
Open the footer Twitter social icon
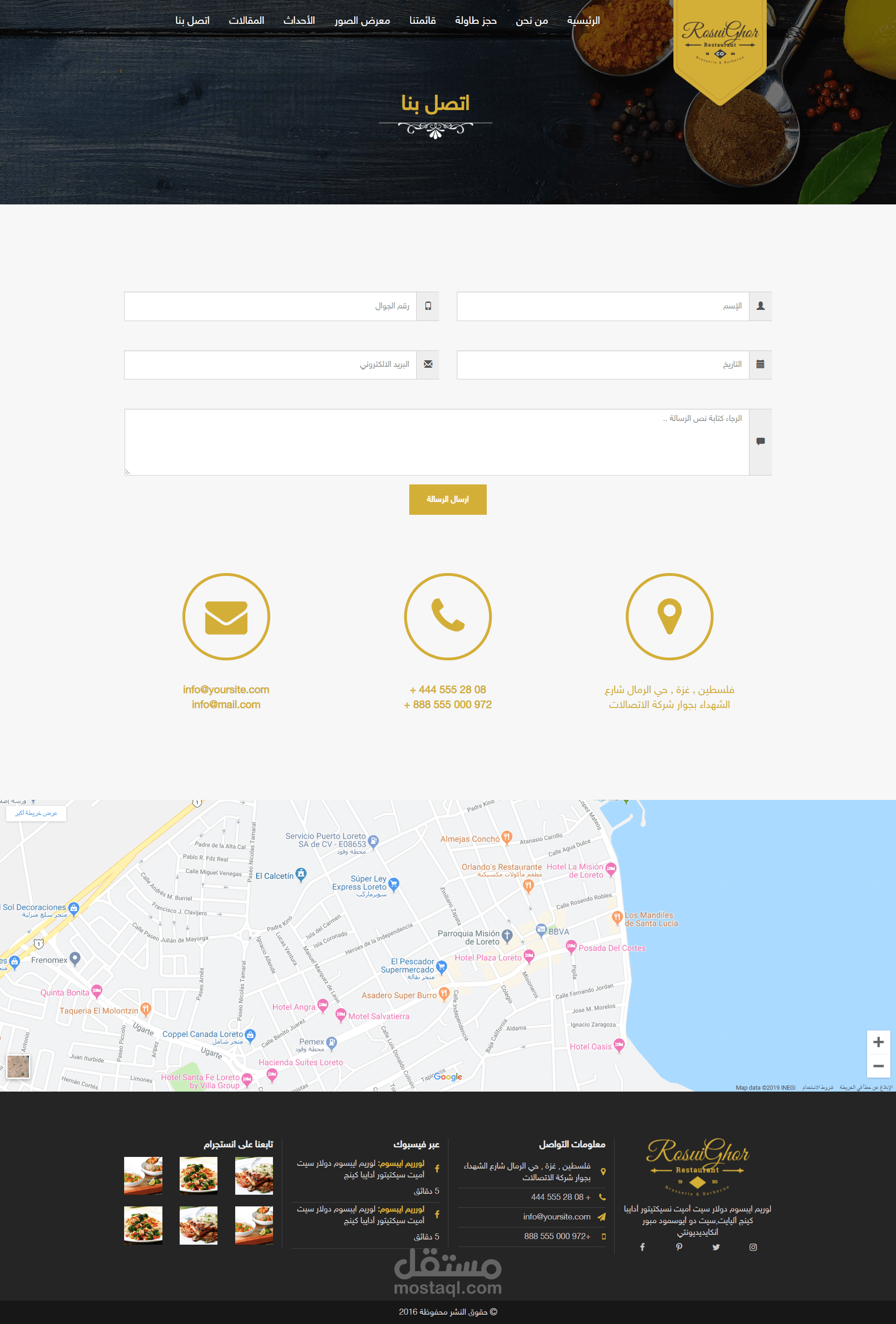[716, 1247]
